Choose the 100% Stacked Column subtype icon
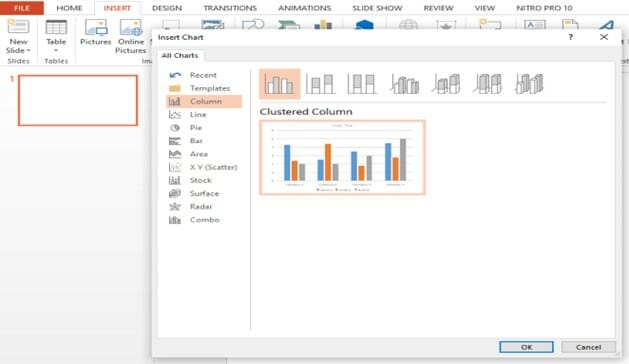 click(x=362, y=84)
